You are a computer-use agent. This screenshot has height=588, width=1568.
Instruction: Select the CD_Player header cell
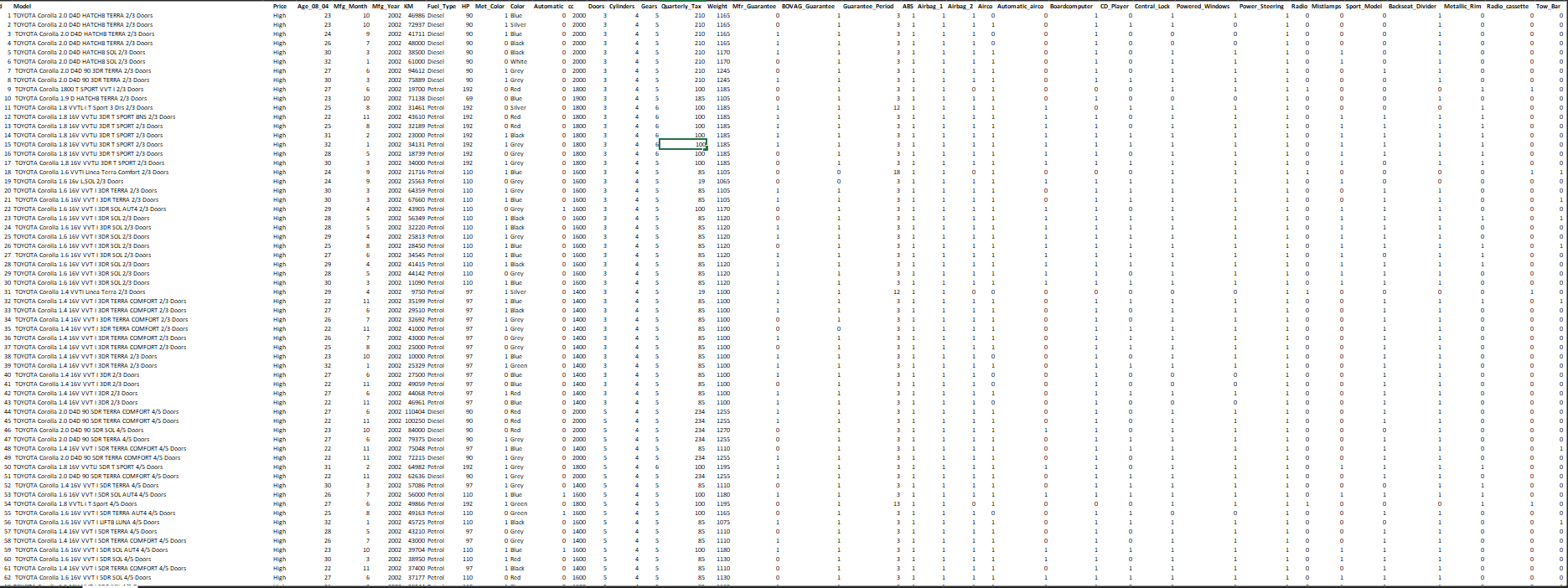[x=1115, y=6]
